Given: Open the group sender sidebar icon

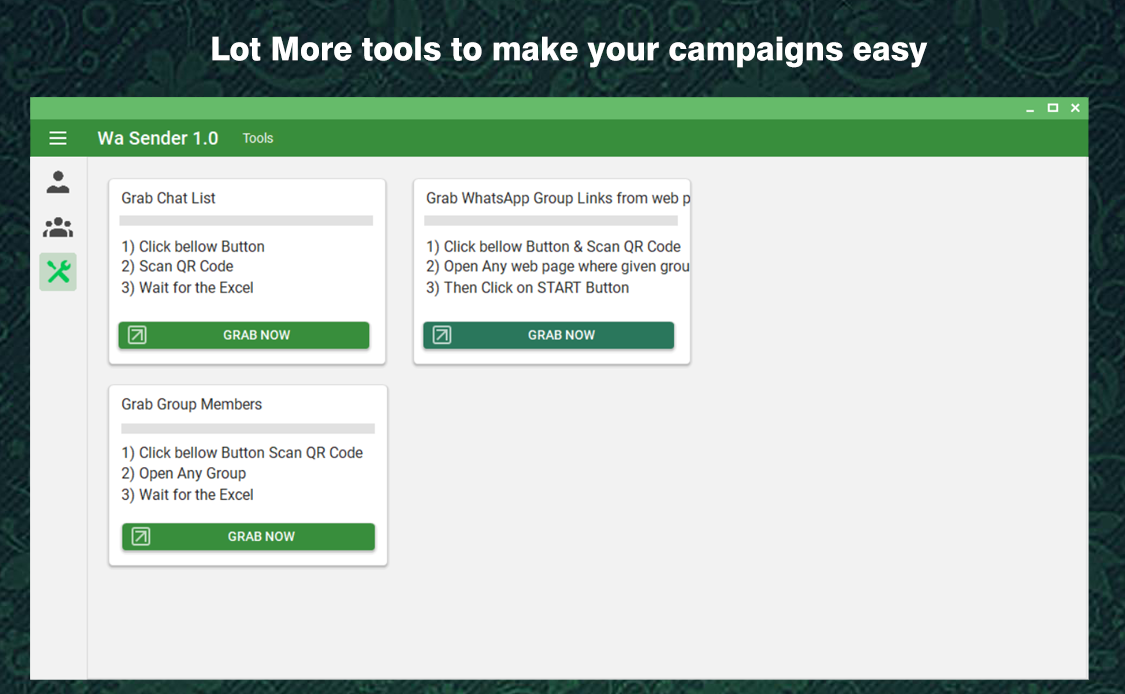Looking at the screenshot, I should [58, 228].
